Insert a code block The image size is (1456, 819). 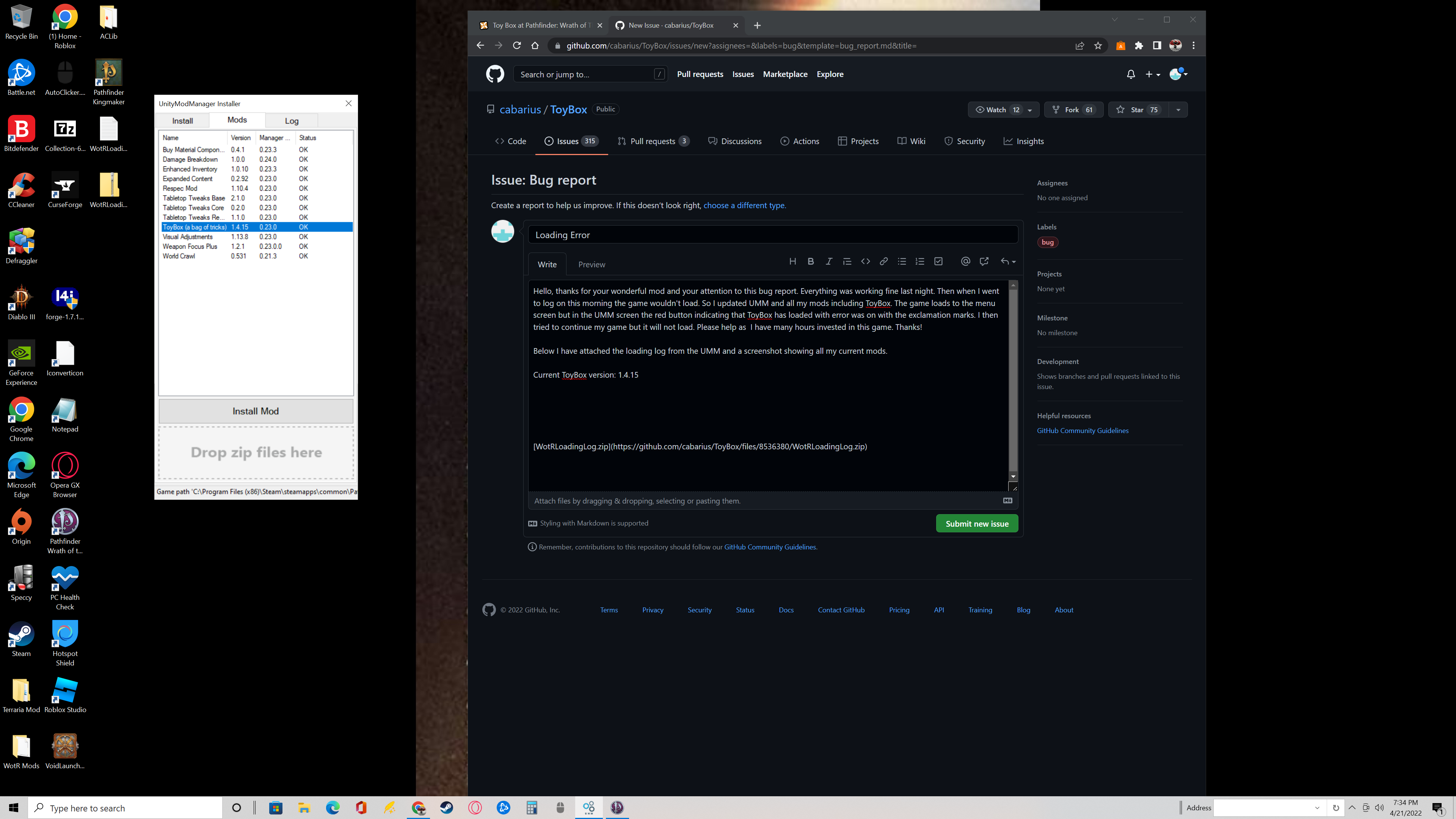(865, 261)
